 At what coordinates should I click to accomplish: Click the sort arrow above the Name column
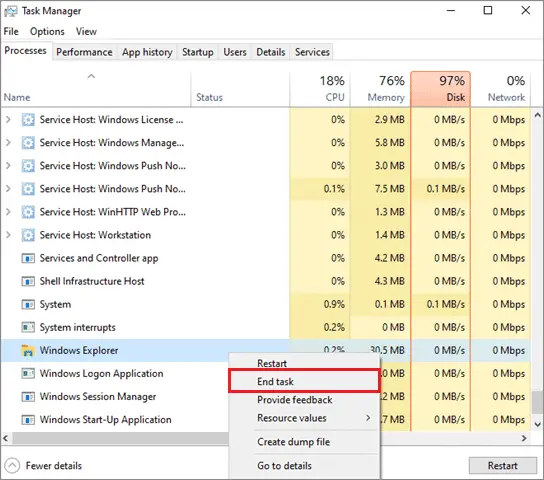point(91,76)
